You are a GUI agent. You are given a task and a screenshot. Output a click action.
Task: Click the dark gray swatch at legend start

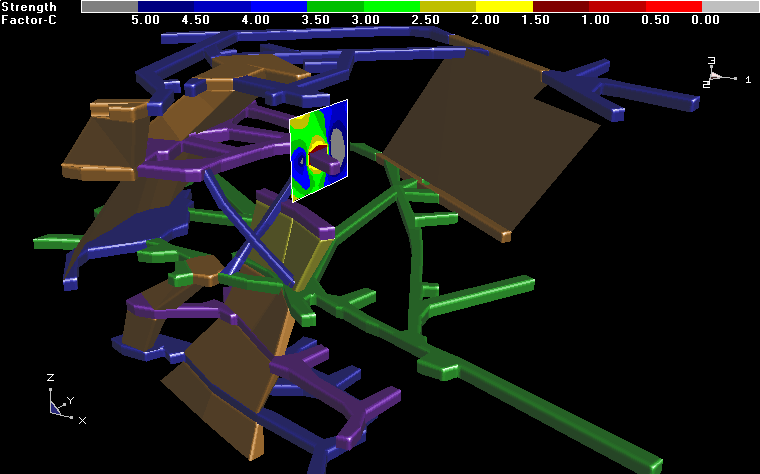[109, 6]
